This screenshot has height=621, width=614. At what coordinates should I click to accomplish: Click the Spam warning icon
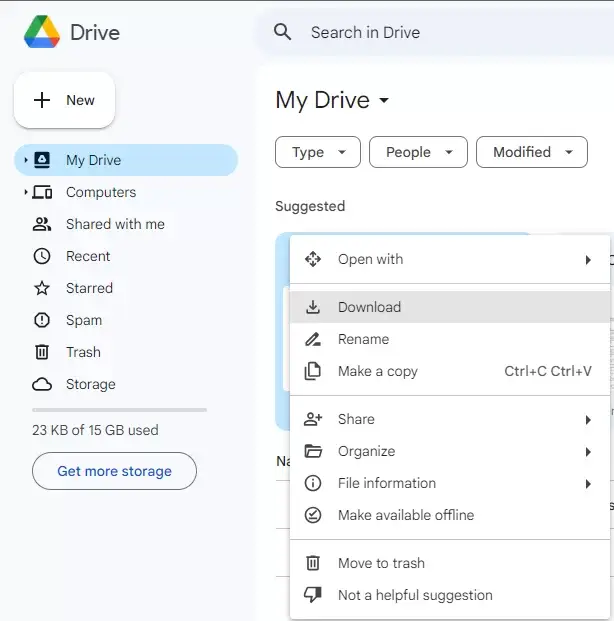pyautogui.click(x=42, y=320)
